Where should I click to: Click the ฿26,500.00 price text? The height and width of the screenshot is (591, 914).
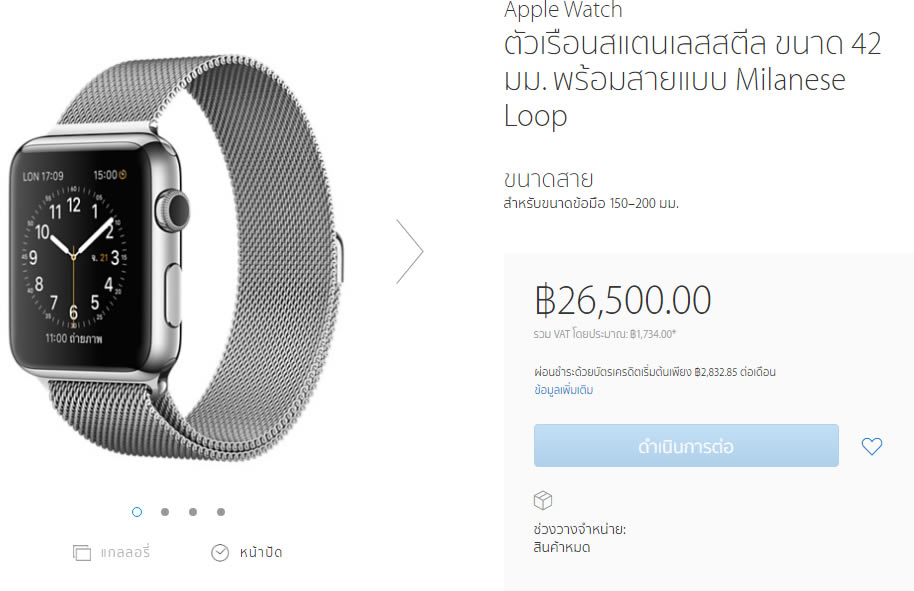(623, 300)
